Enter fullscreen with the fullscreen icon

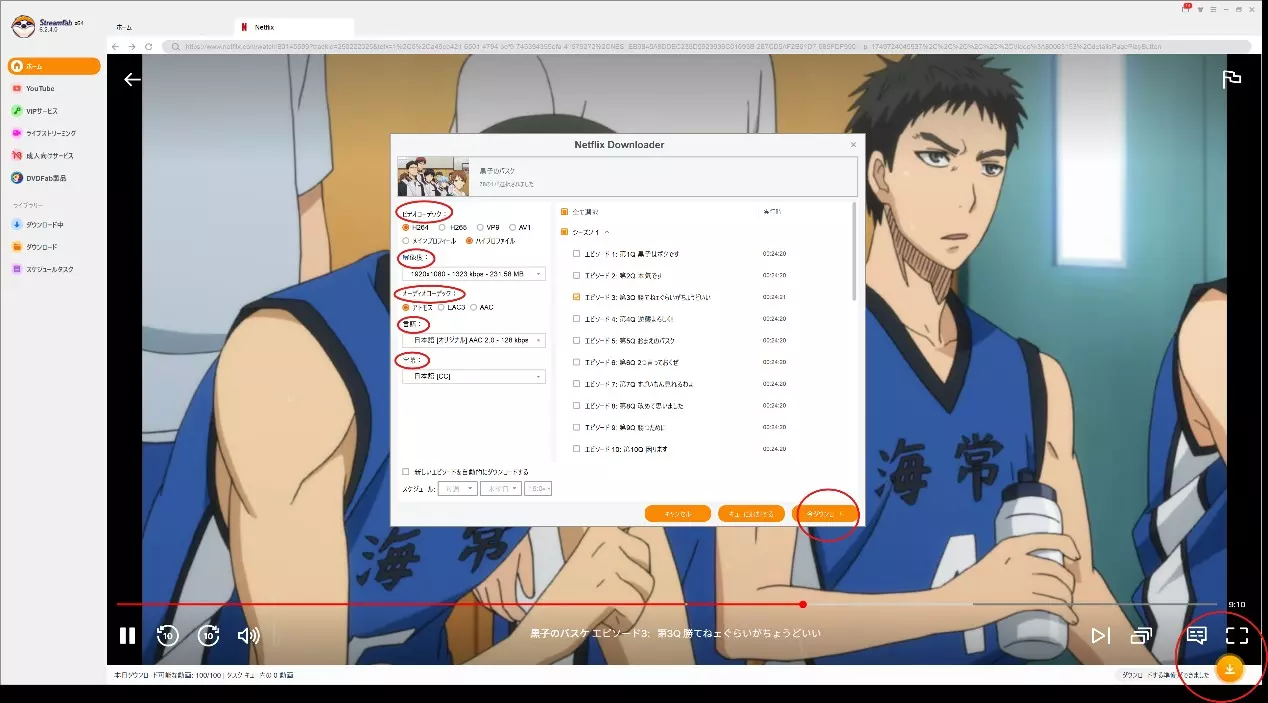click(1237, 635)
